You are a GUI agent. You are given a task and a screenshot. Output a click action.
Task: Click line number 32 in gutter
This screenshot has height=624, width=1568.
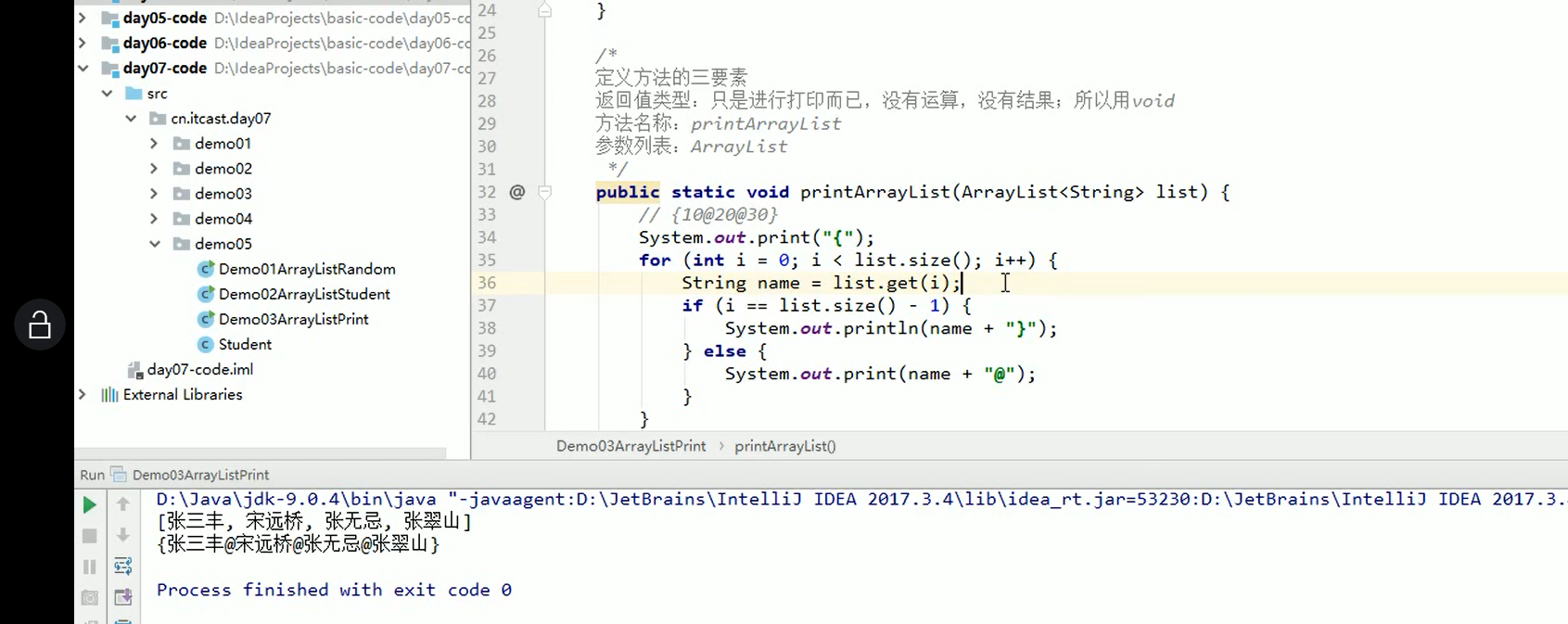(487, 192)
